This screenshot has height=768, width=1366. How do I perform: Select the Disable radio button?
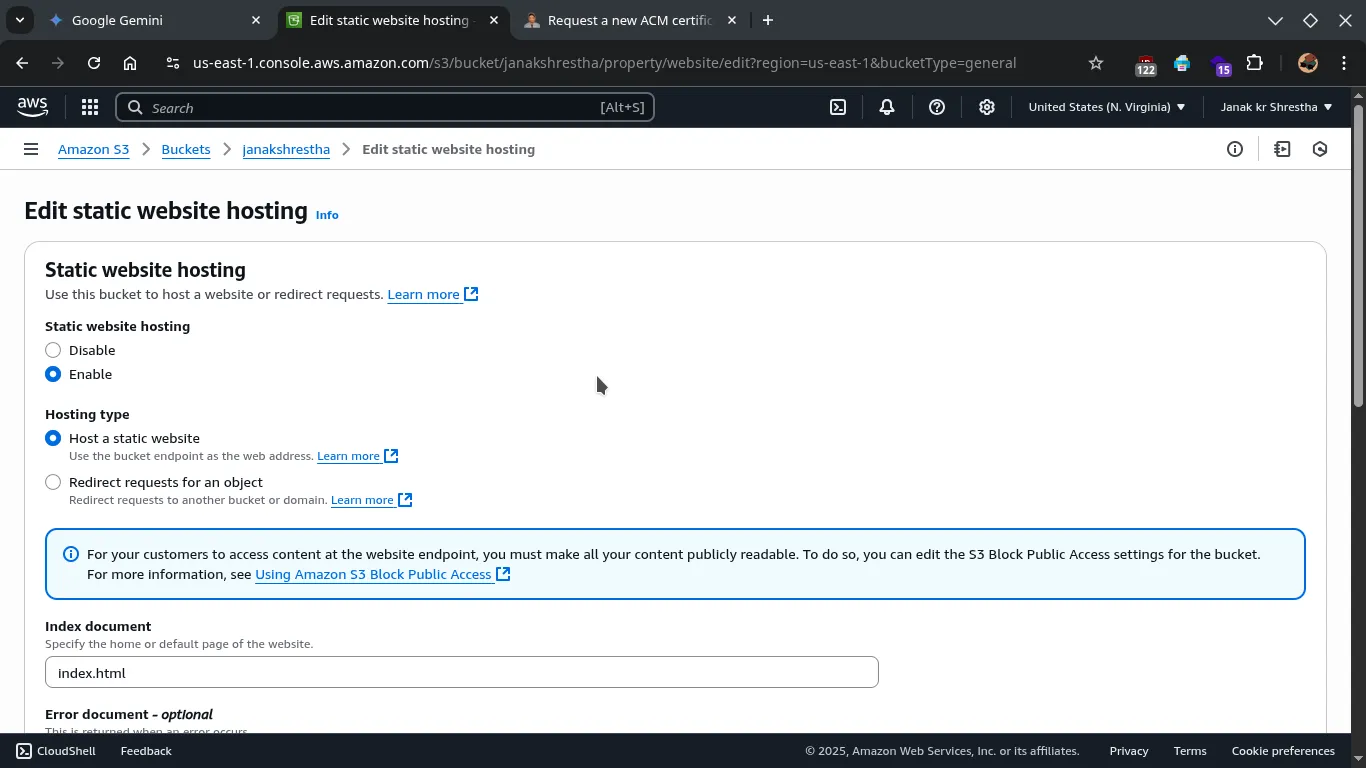click(53, 350)
